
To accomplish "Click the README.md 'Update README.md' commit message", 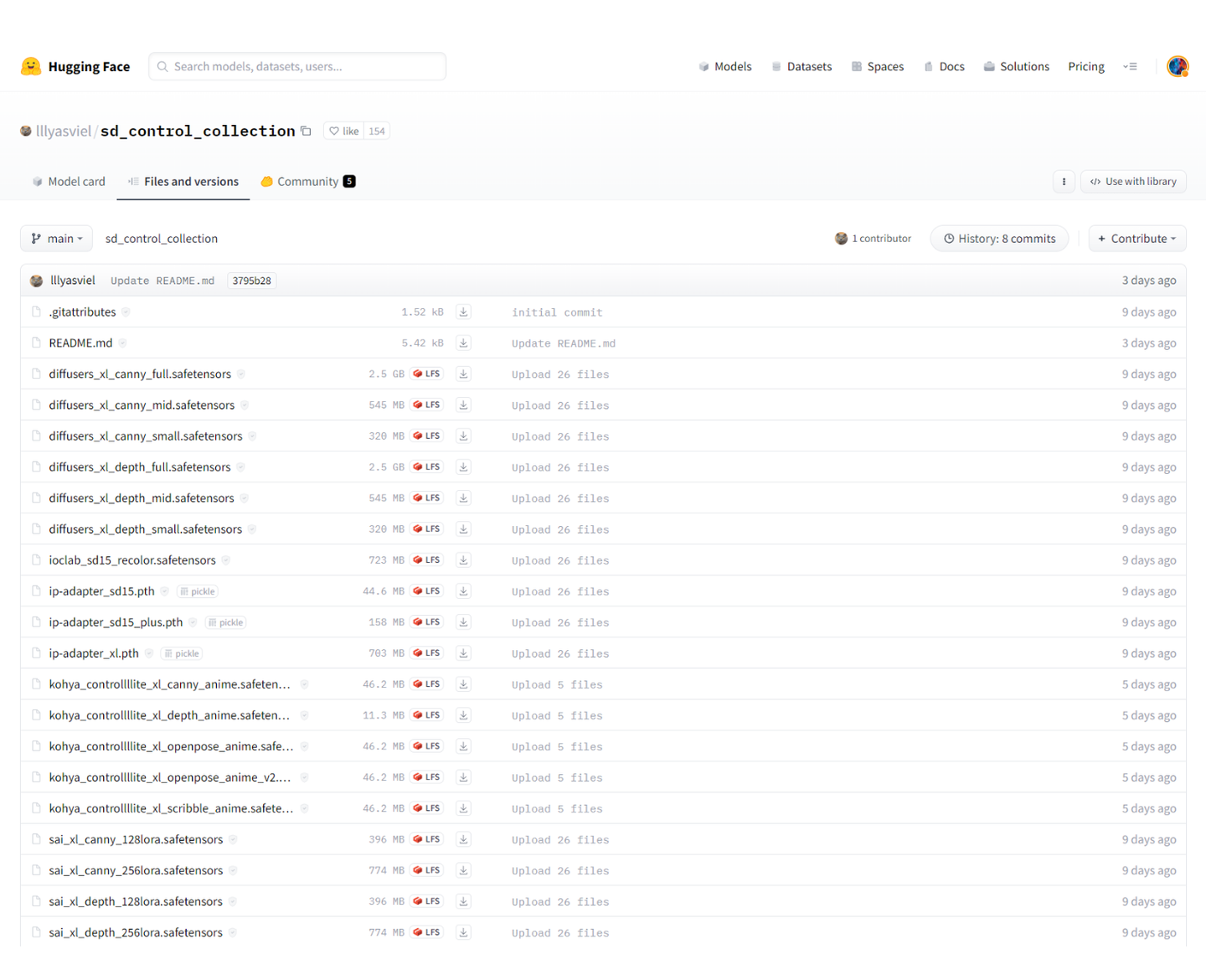I will point(564,343).
